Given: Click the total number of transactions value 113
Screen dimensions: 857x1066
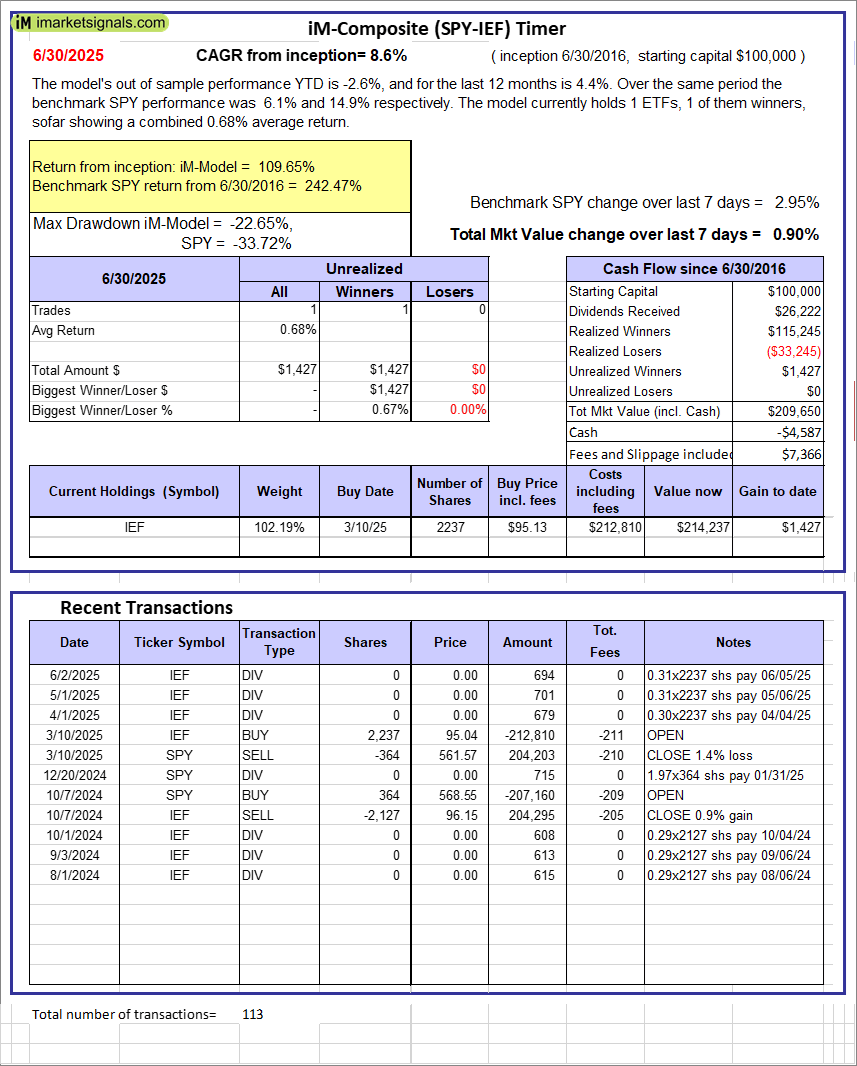Looking at the screenshot, I should tap(253, 1014).
